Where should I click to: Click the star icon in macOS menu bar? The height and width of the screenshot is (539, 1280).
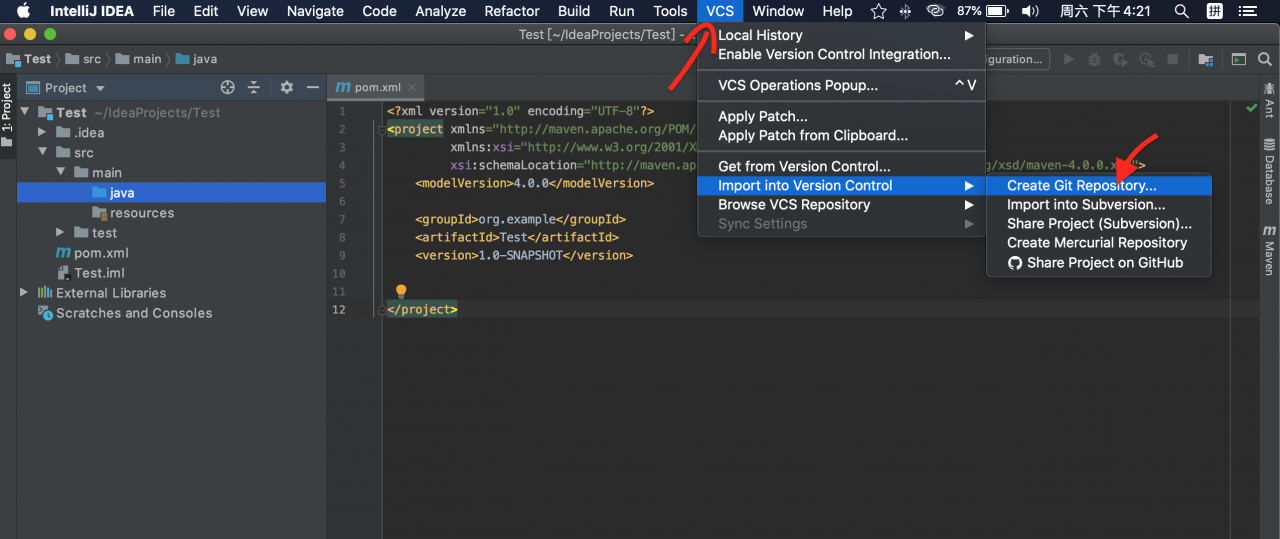pos(878,11)
